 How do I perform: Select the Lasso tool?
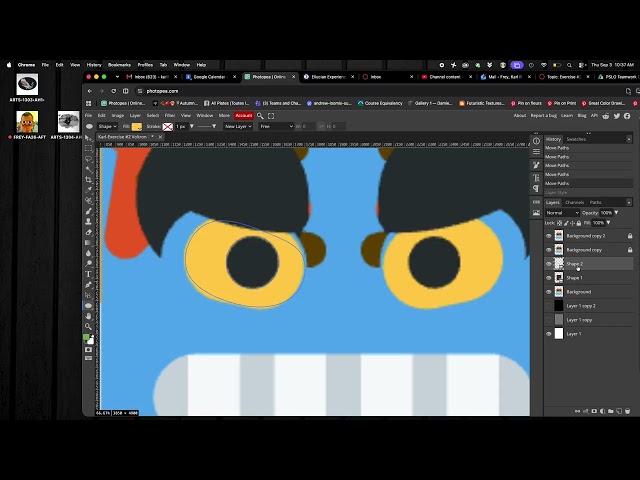click(x=88, y=159)
